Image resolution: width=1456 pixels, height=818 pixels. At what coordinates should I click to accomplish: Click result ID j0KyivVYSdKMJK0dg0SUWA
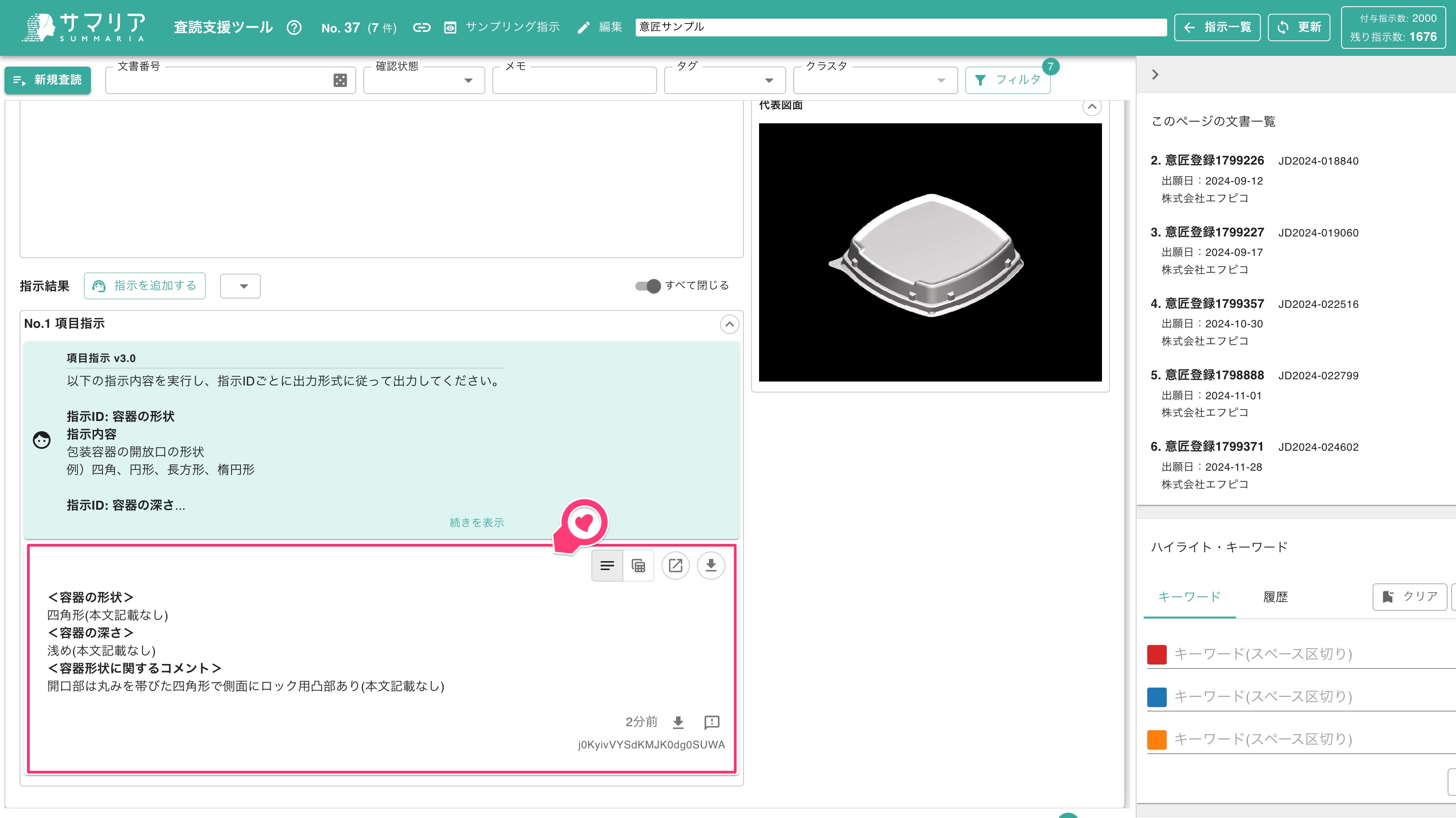click(x=651, y=744)
